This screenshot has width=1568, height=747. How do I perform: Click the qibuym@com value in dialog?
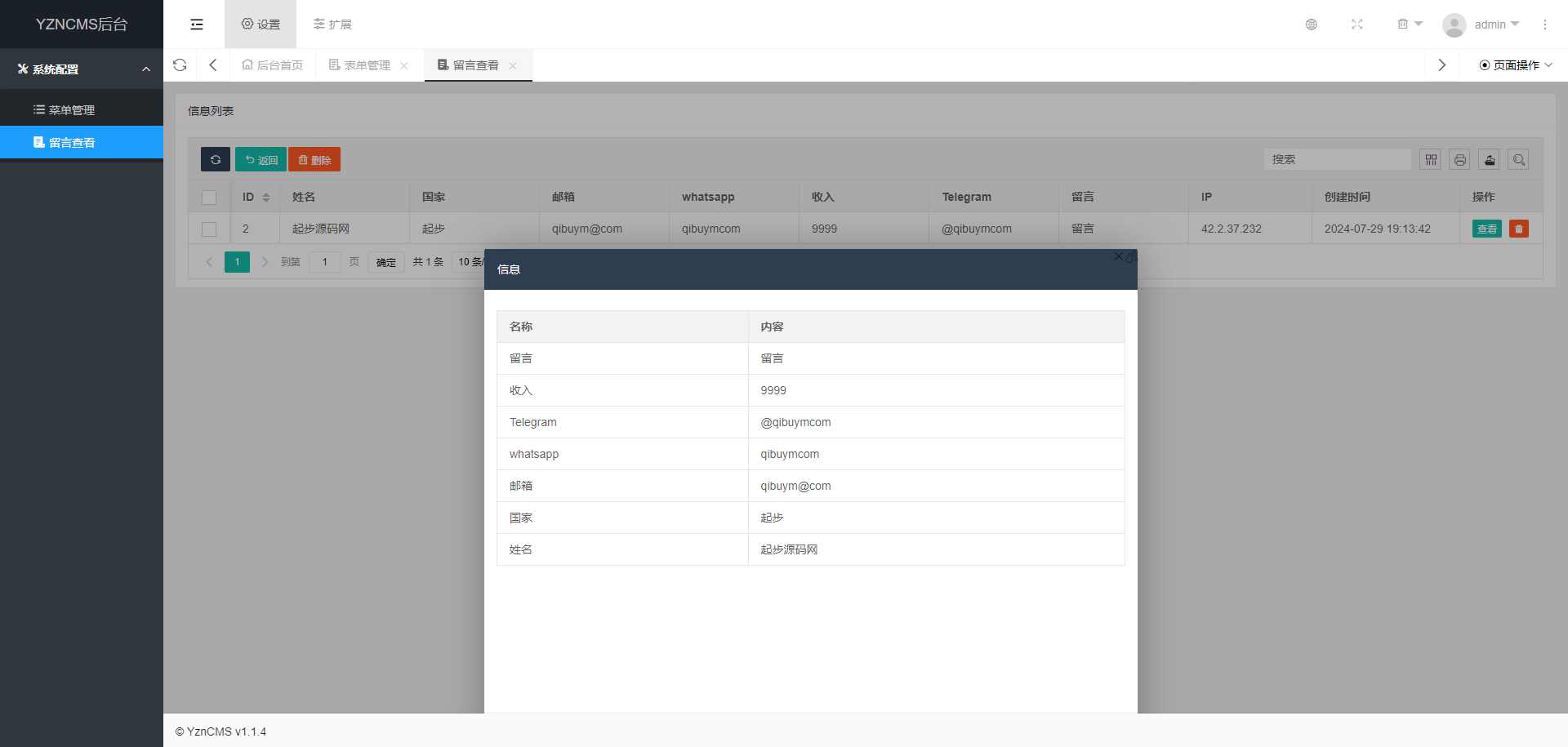796,486
